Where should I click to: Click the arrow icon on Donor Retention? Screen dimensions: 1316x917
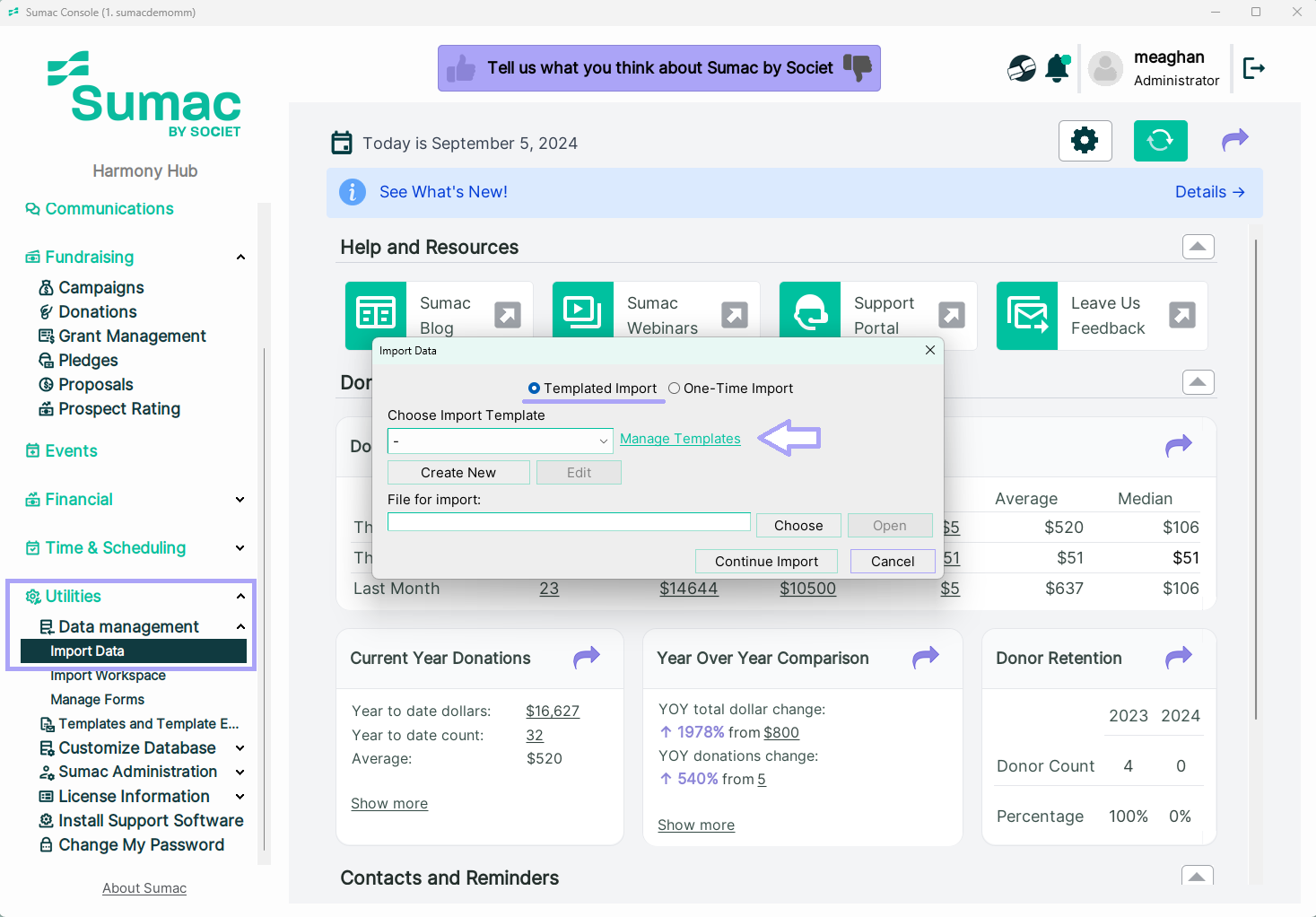[x=1179, y=658]
